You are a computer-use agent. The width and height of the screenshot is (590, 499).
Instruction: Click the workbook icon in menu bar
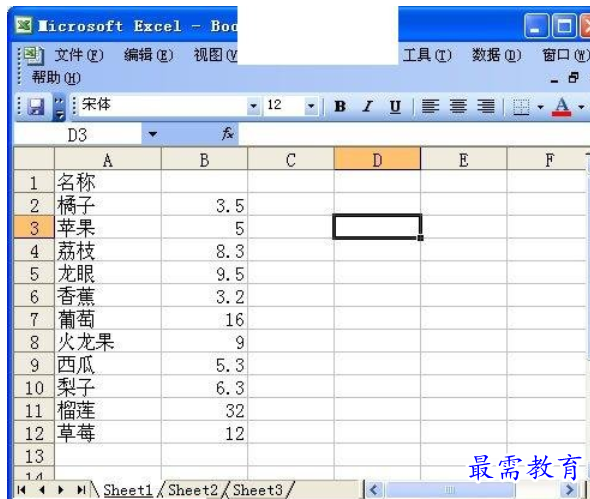pos(34,56)
